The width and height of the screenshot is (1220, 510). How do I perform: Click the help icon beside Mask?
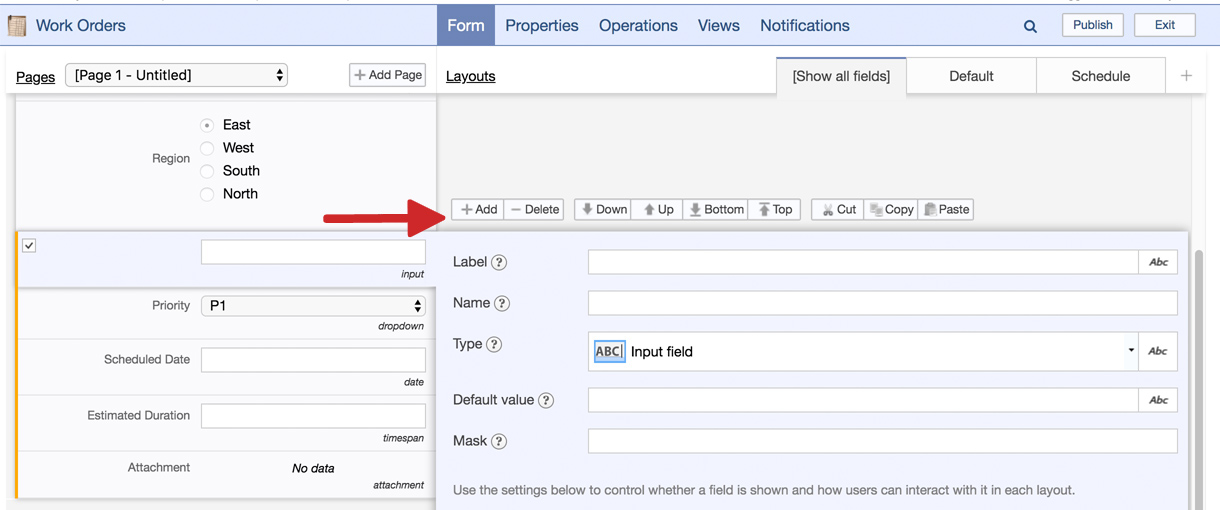pyautogui.click(x=499, y=441)
